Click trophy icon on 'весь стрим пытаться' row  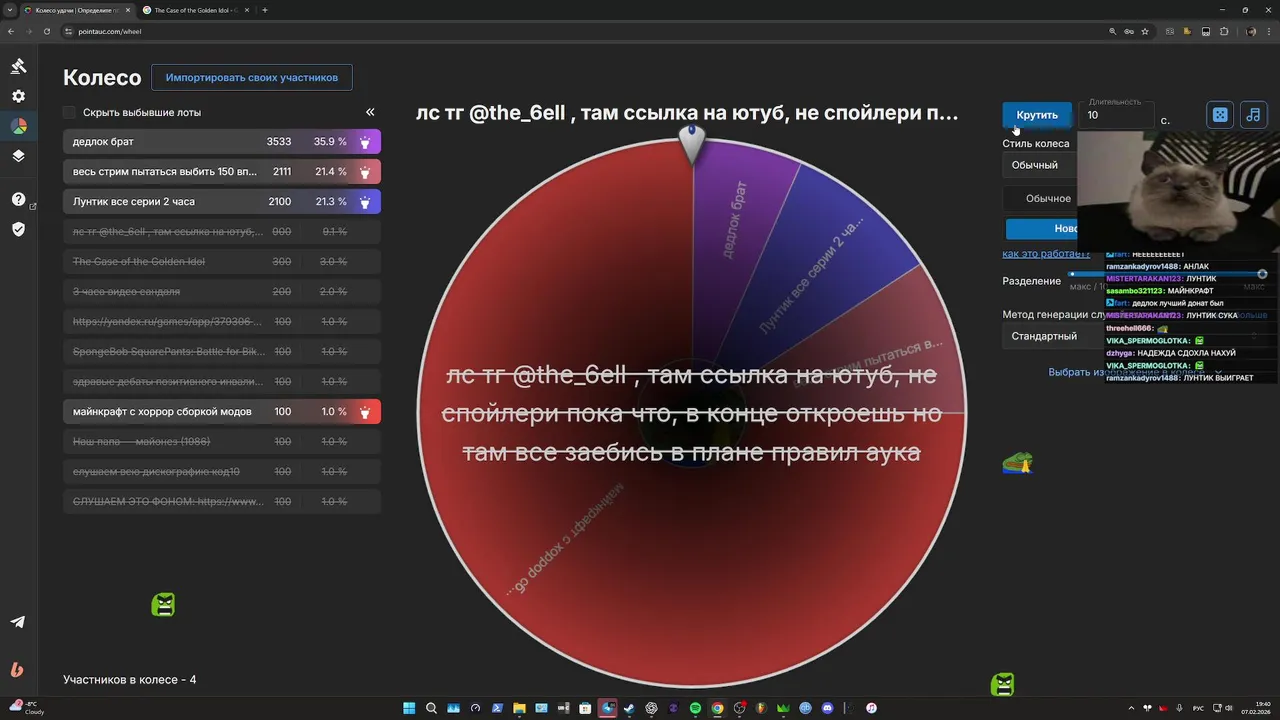(365, 172)
